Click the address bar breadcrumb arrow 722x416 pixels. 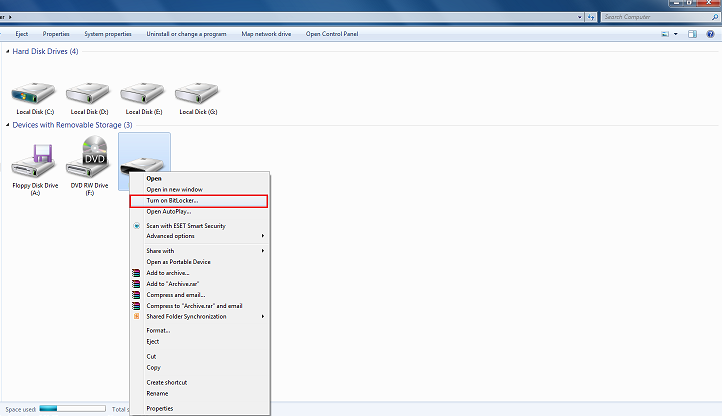10,17
